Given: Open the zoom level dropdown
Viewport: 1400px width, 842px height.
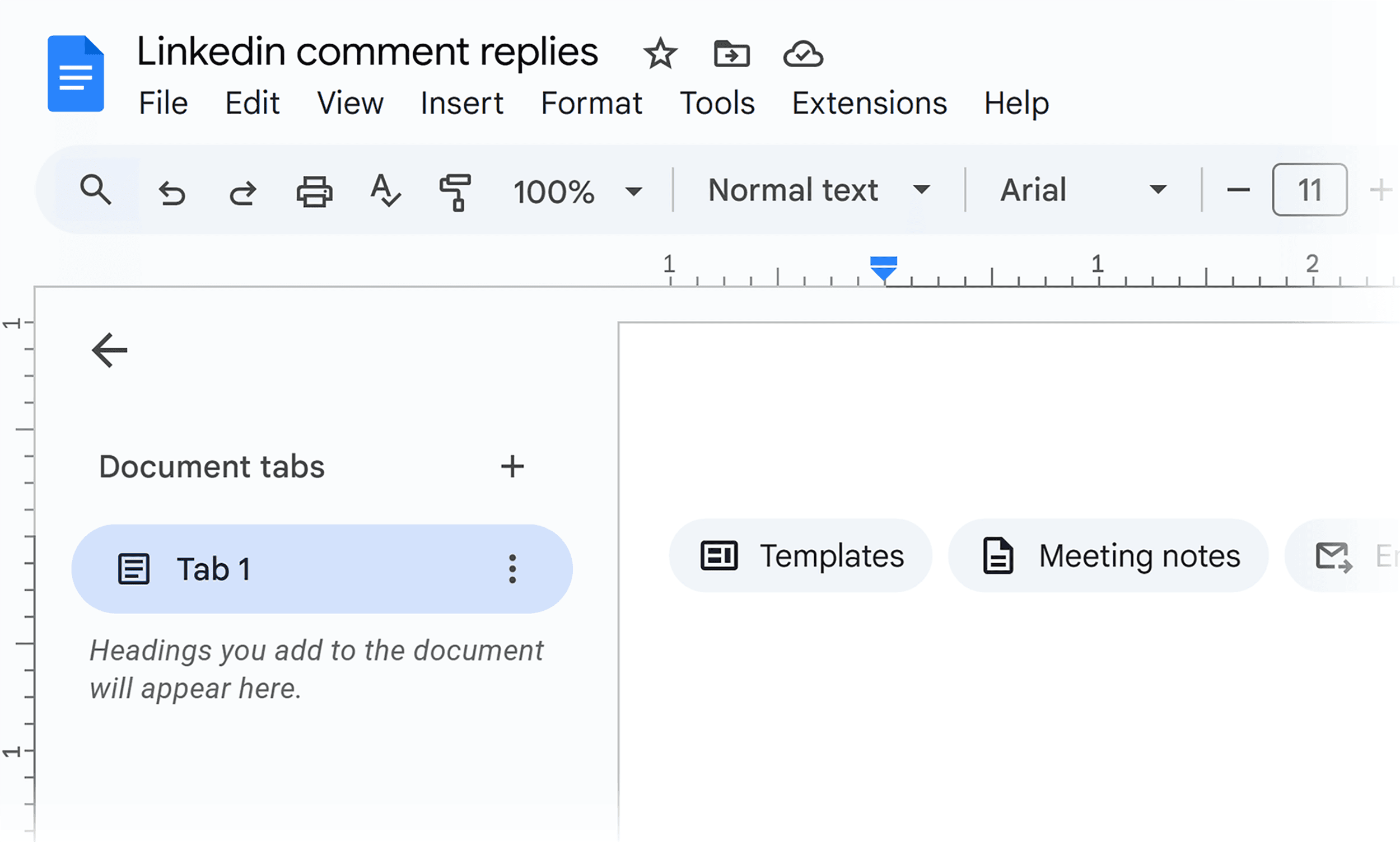Looking at the screenshot, I should pyautogui.click(x=575, y=191).
